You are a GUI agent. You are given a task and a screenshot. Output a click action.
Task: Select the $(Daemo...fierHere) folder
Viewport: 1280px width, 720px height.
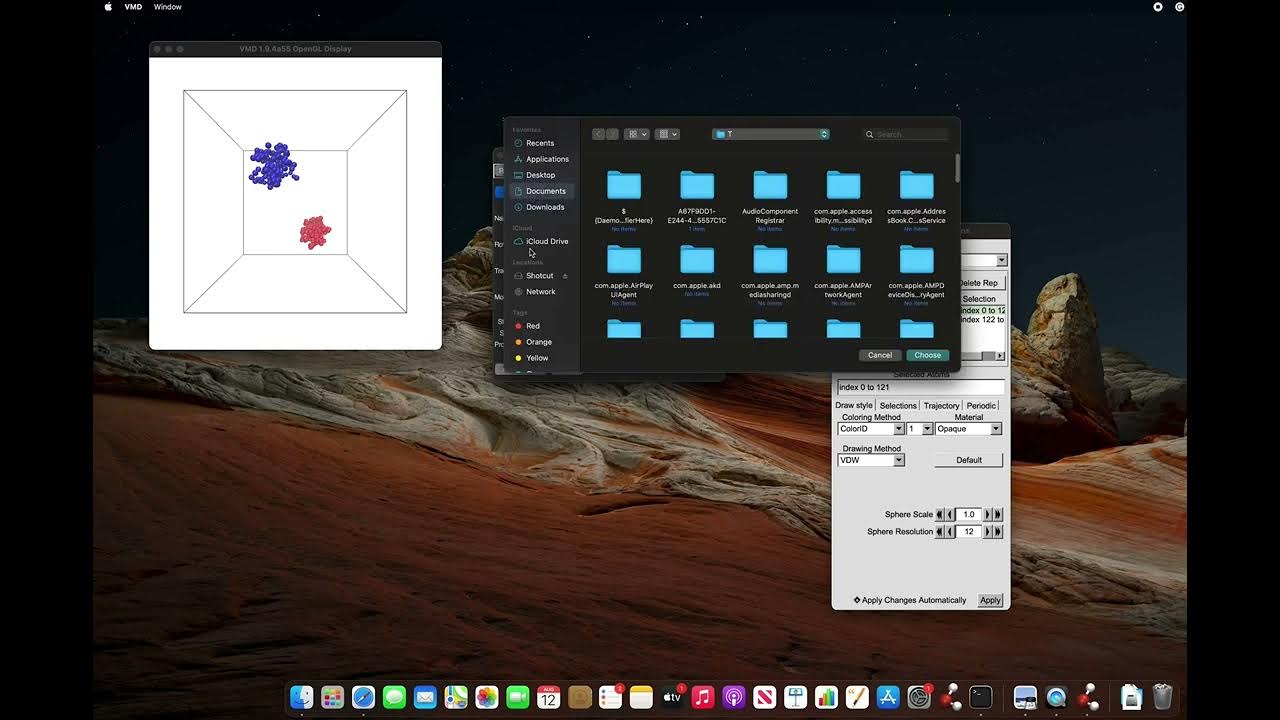point(623,198)
